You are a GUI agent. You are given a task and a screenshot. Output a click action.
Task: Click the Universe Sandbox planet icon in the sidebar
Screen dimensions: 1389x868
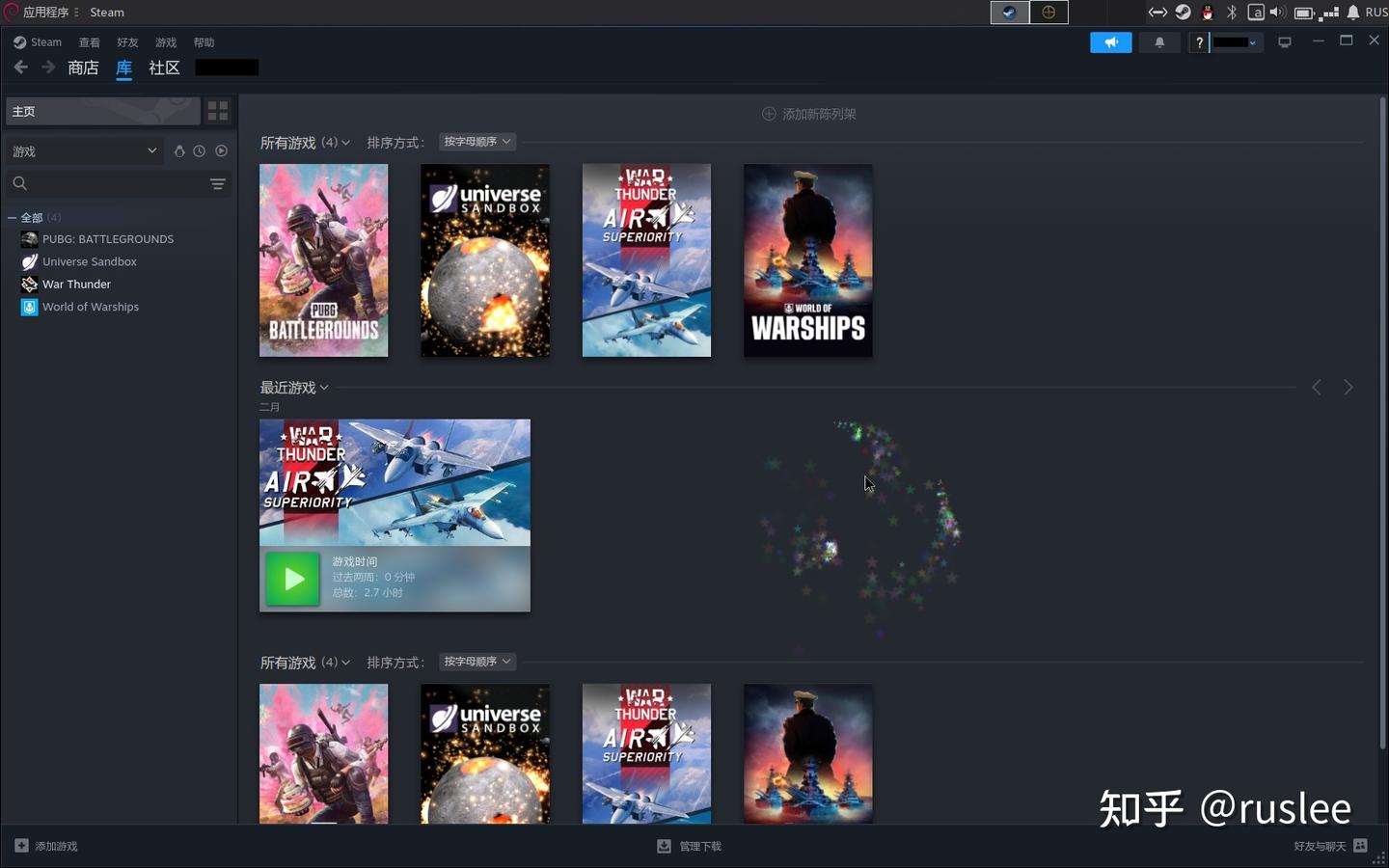(x=30, y=261)
